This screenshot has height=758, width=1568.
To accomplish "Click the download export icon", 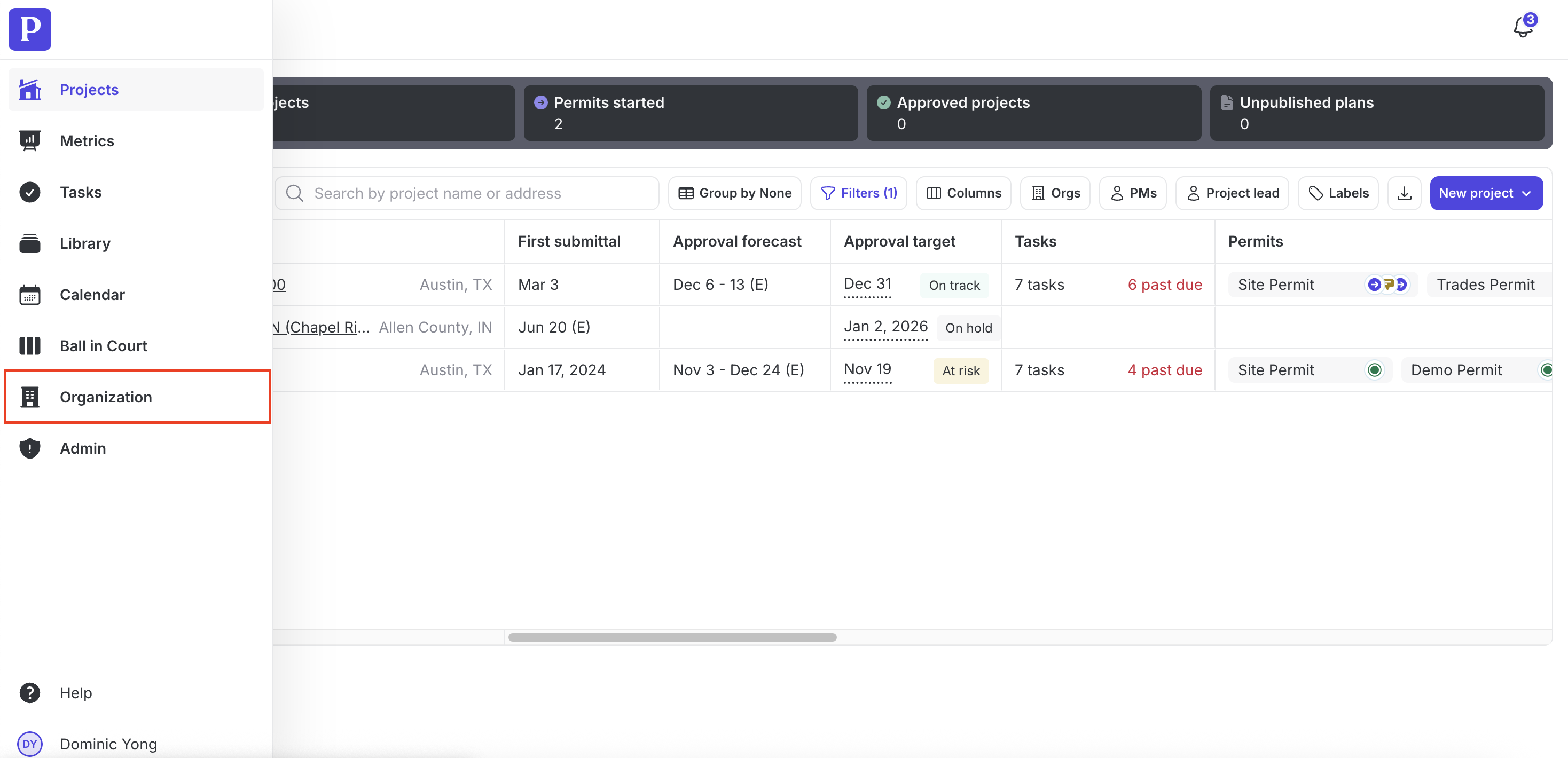I will pos(1404,193).
